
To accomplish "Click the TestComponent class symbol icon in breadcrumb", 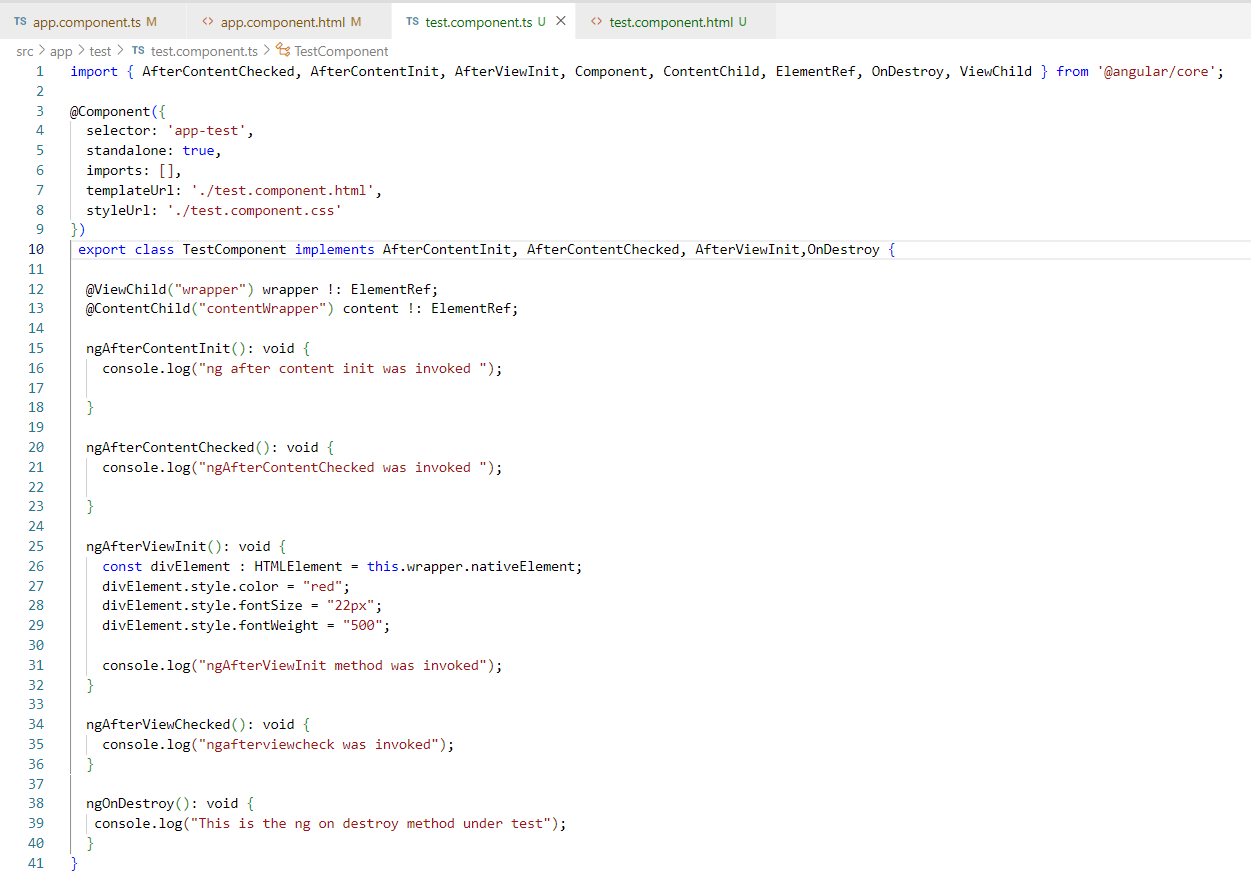I will click(x=283, y=51).
